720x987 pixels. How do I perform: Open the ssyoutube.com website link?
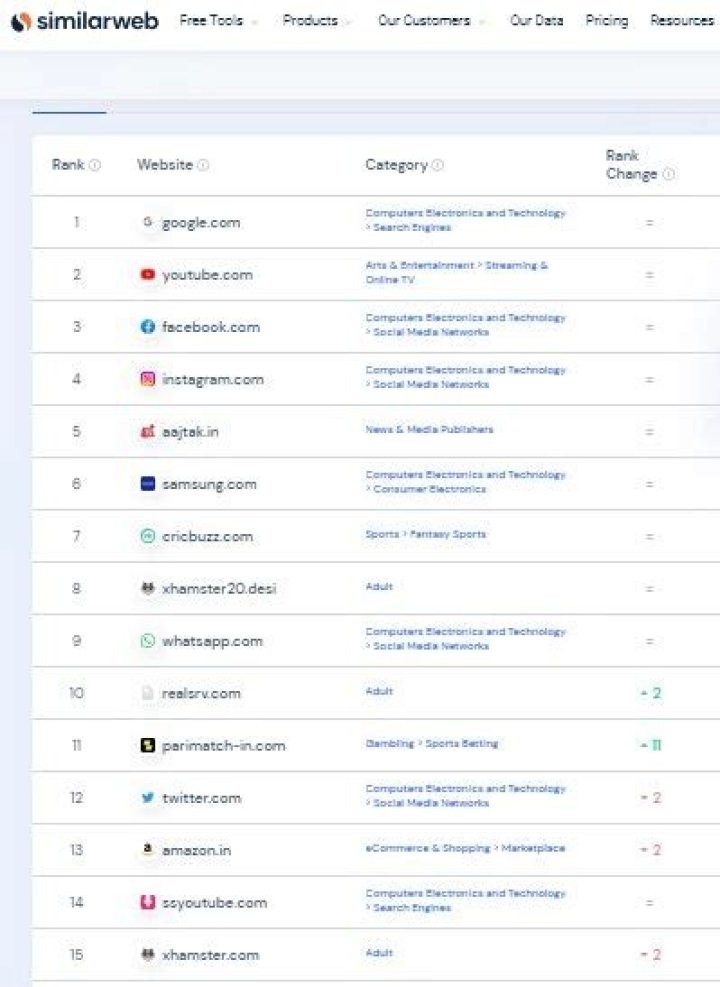pyautogui.click(x=215, y=903)
